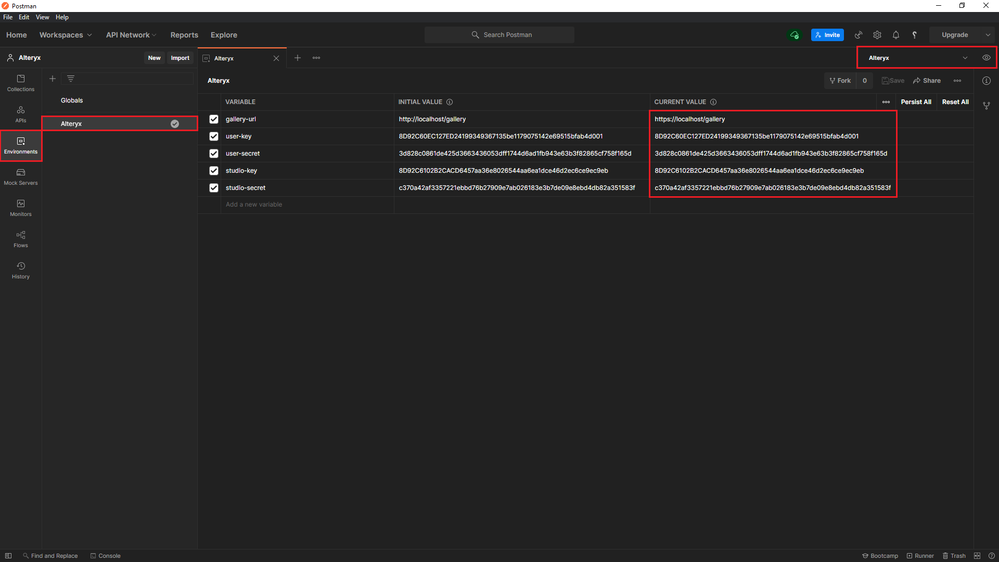This screenshot has height=562, width=999.
Task: Open Bootcamp from status bar
Action: point(880,556)
